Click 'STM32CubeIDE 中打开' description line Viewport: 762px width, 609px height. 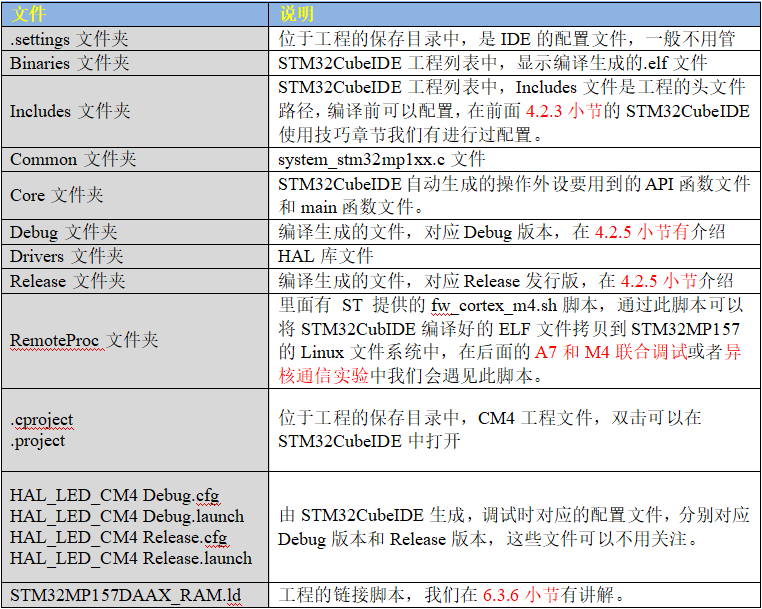coord(369,441)
